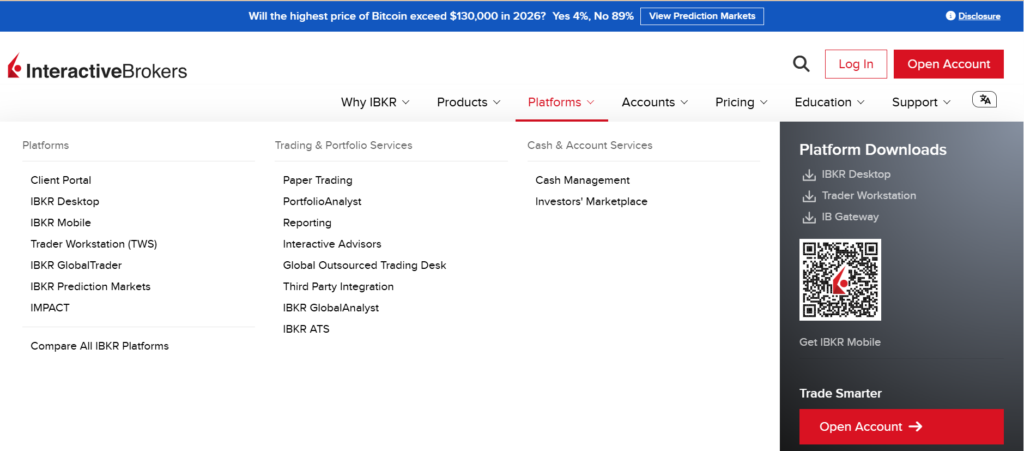Open IBKR GlobalAnalyst
This screenshot has height=451, width=1024.
[x=330, y=307]
